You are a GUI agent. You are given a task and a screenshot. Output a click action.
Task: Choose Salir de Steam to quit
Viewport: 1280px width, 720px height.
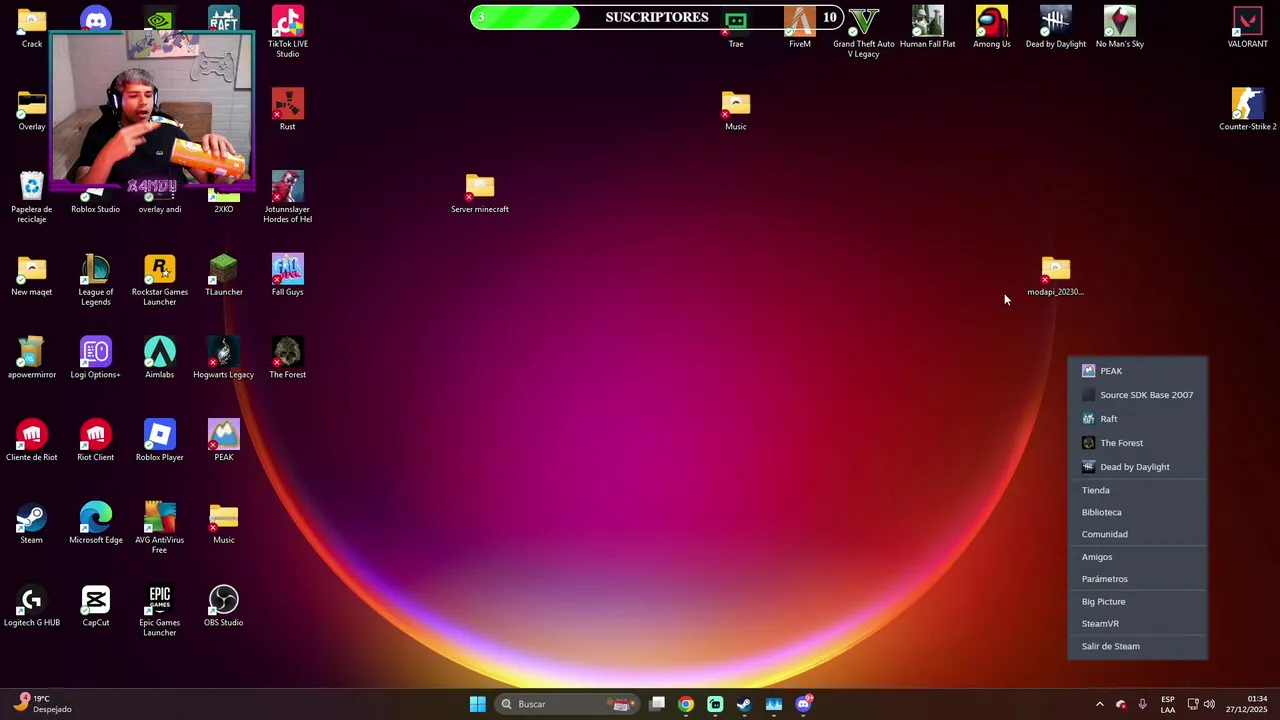tap(1138, 646)
